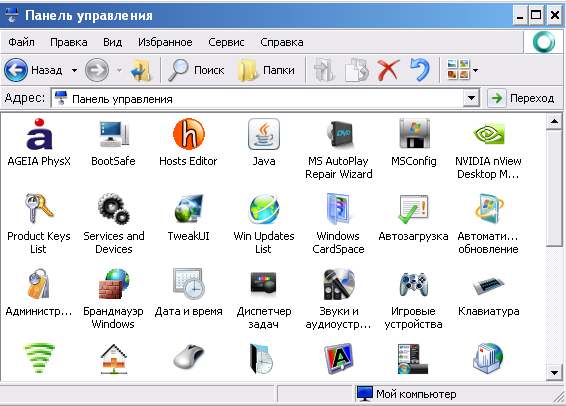Viewport: 566px width, 406px height.
Task: Select the mouse icon in bottom row
Action: tap(188, 357)
